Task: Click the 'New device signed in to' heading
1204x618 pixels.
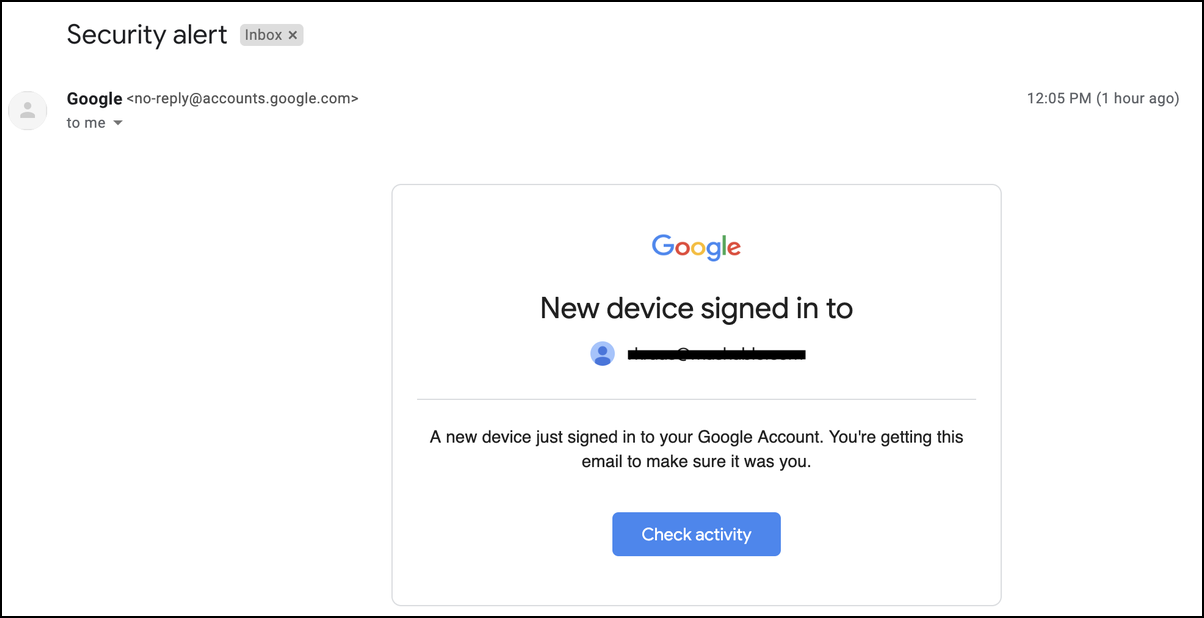Action: pyautogui.click(x=696, y=308)
